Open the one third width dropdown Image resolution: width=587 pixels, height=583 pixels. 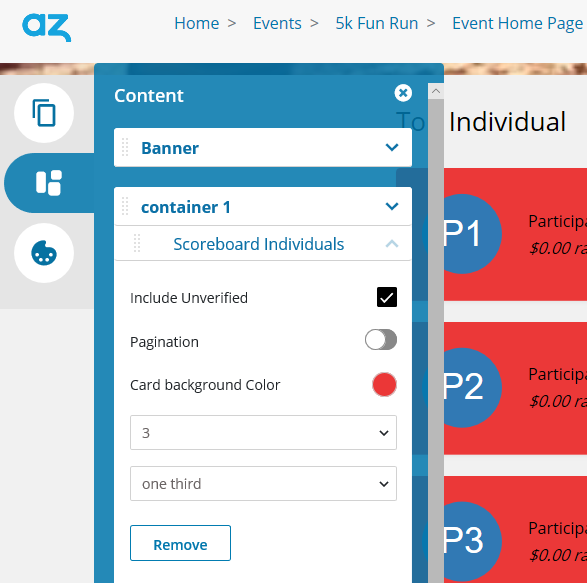click(263, 483)
